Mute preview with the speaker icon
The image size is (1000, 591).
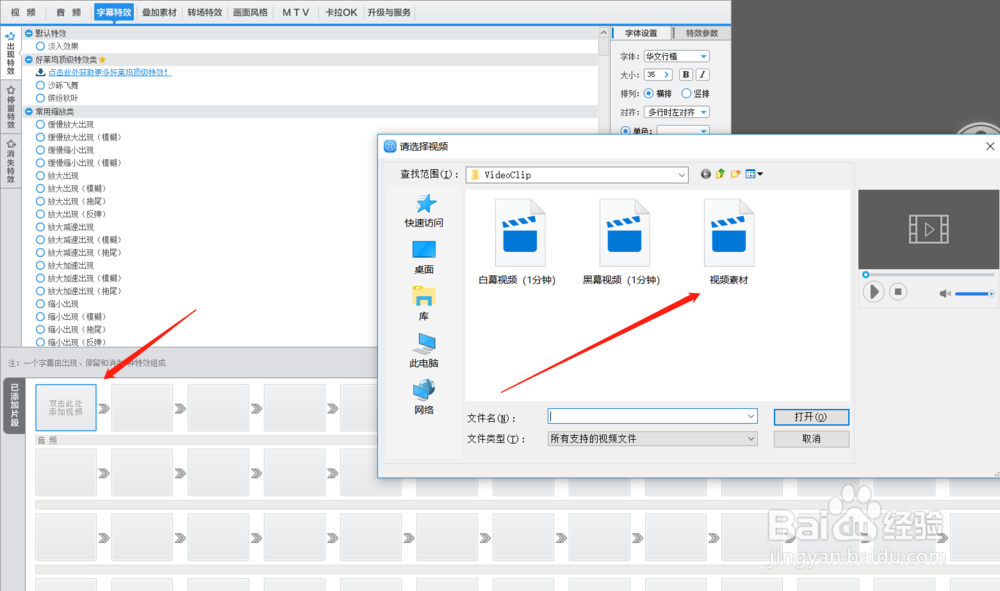945,293
